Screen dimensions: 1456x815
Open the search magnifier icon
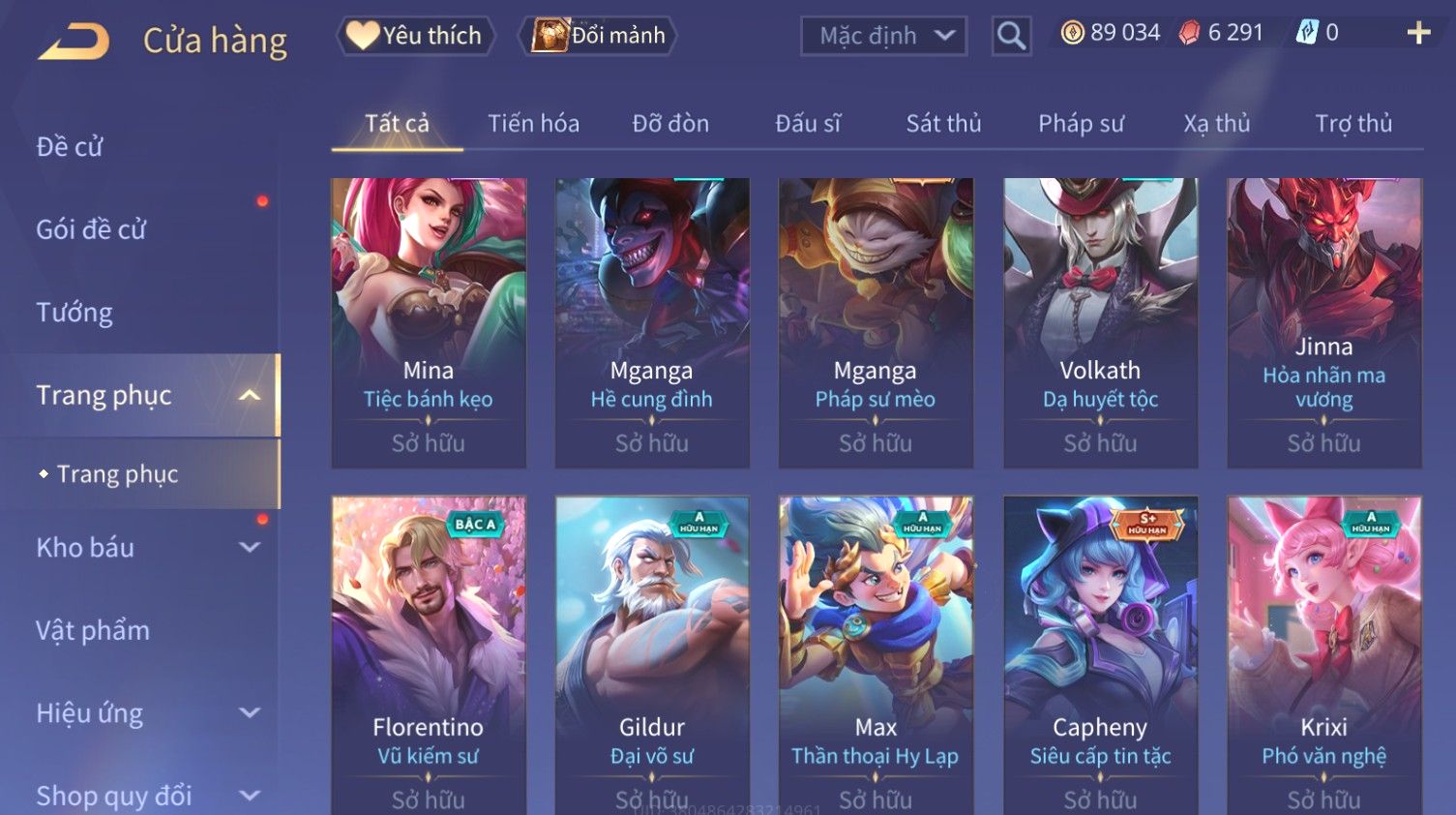[x=1011, y=36]
